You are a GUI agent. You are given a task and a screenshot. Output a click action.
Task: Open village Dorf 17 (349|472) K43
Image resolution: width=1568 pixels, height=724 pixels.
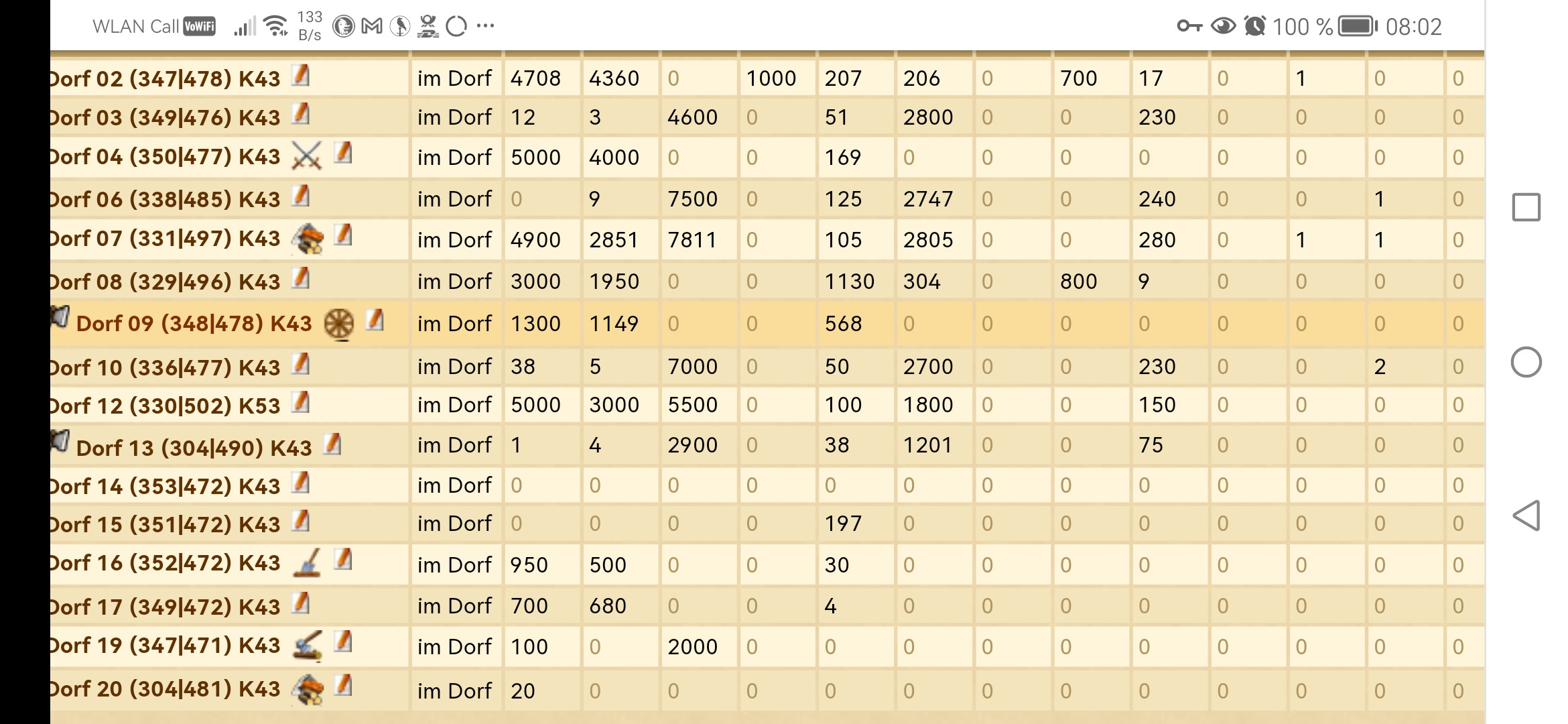pyautogui.click(x=165, y=607)
